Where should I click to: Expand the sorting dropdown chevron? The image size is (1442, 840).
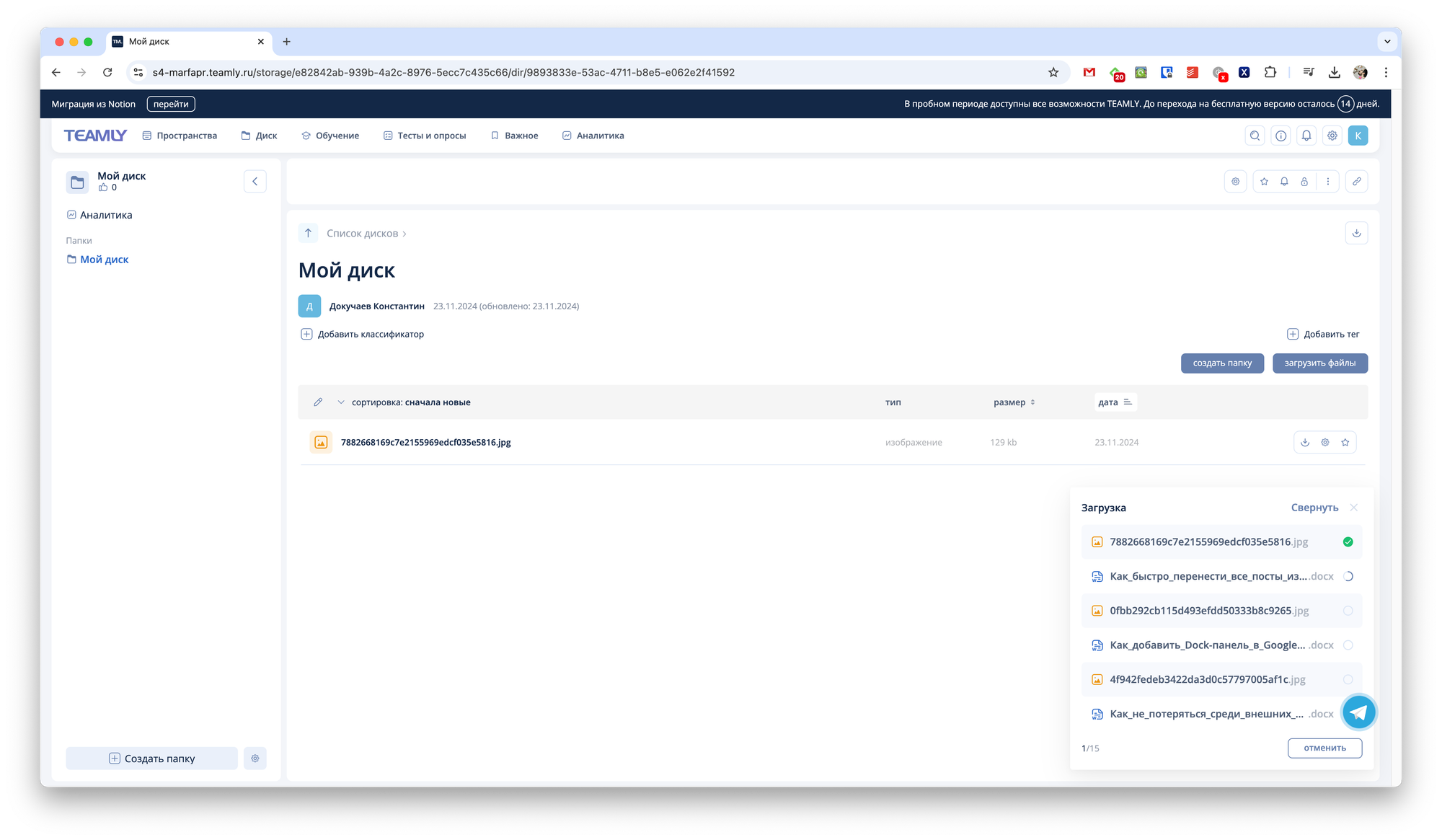coord(341,402)
